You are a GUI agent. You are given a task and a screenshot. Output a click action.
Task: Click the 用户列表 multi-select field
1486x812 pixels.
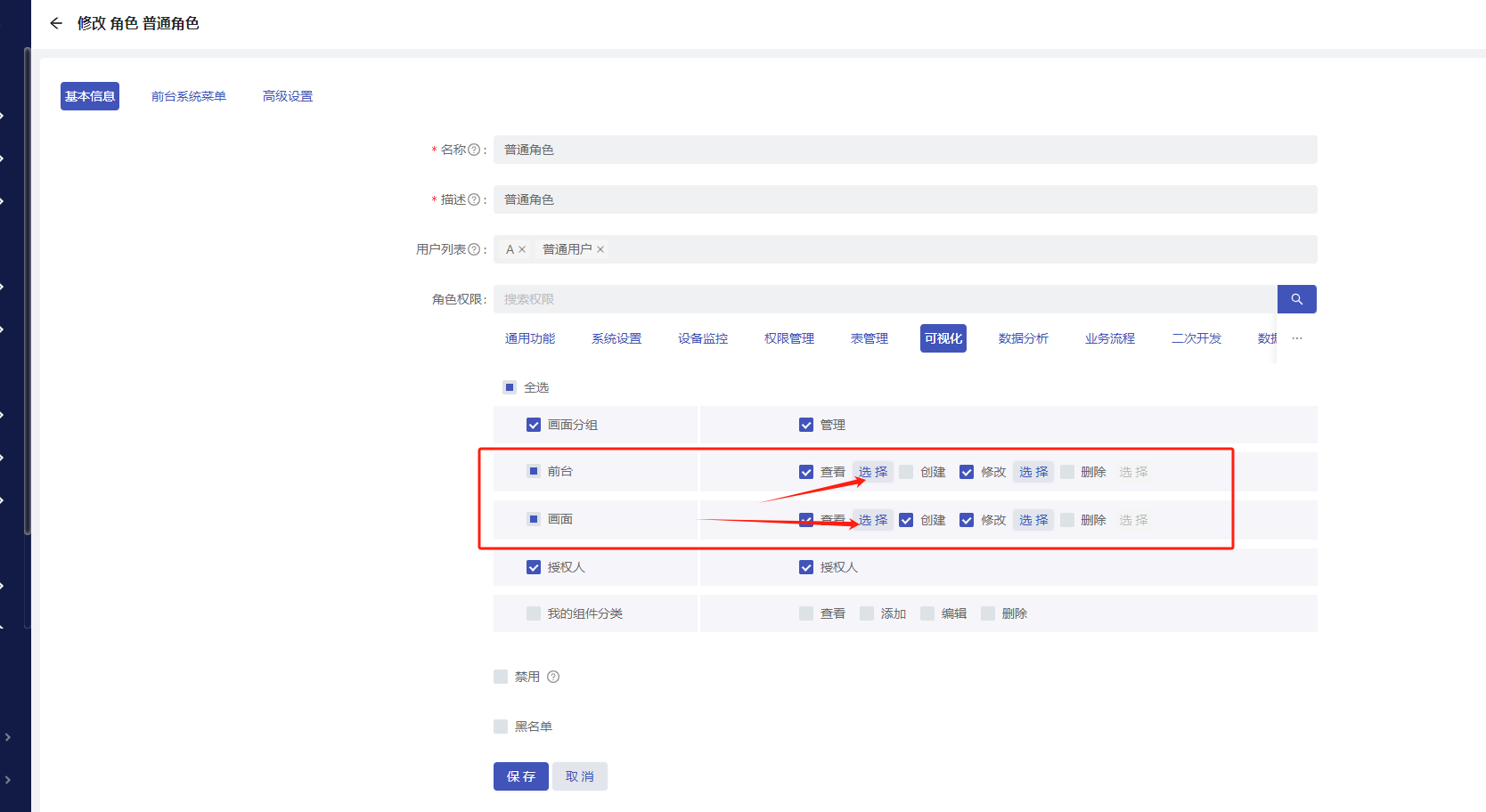[905, 249]
